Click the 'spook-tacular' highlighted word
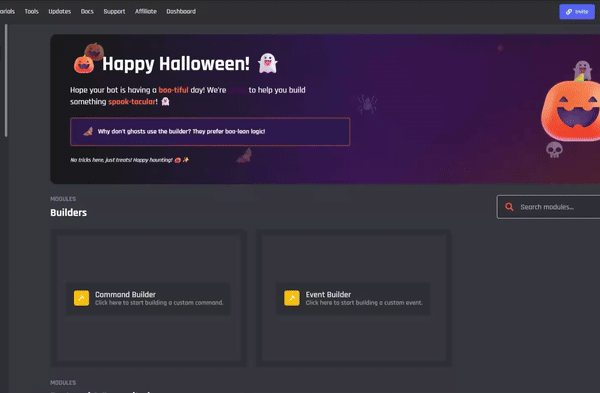Viewport: 600px width, 393px height. (x=132, y=102)
